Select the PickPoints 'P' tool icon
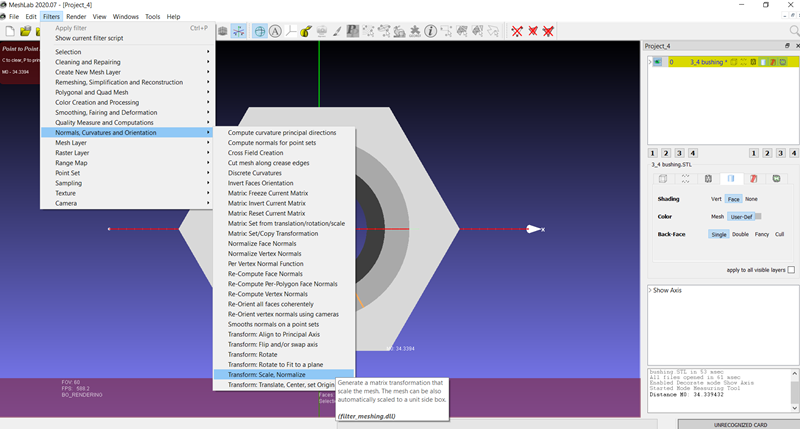The width and height of the screenshot is (800, 429). [x=353, y=32]
